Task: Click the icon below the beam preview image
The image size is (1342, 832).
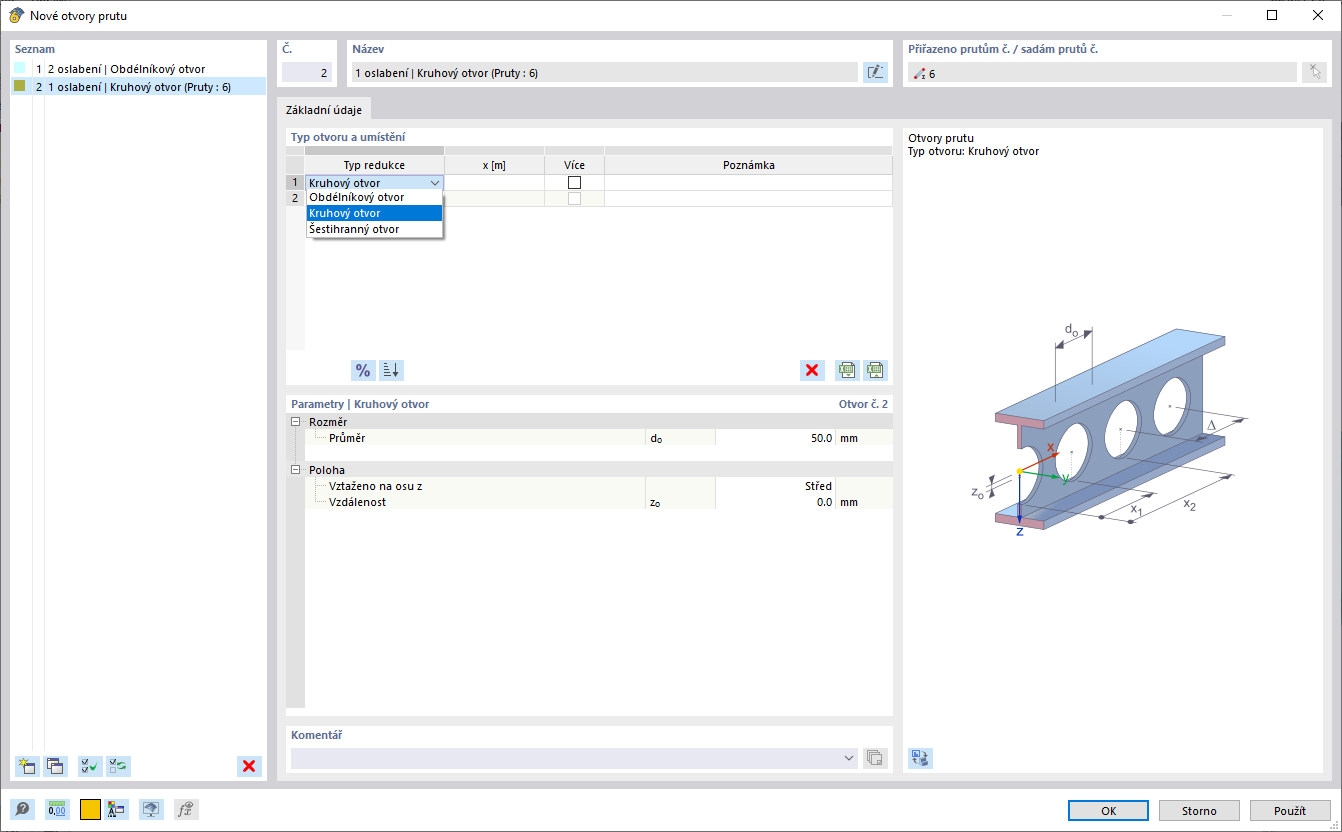Action: [x=920, y=758]
